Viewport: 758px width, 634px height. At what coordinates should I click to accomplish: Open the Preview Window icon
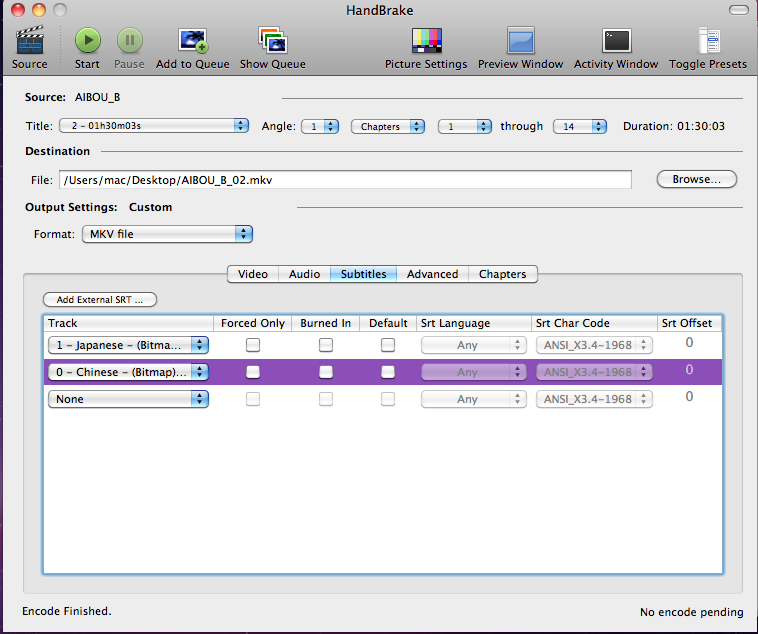[521, 40]
